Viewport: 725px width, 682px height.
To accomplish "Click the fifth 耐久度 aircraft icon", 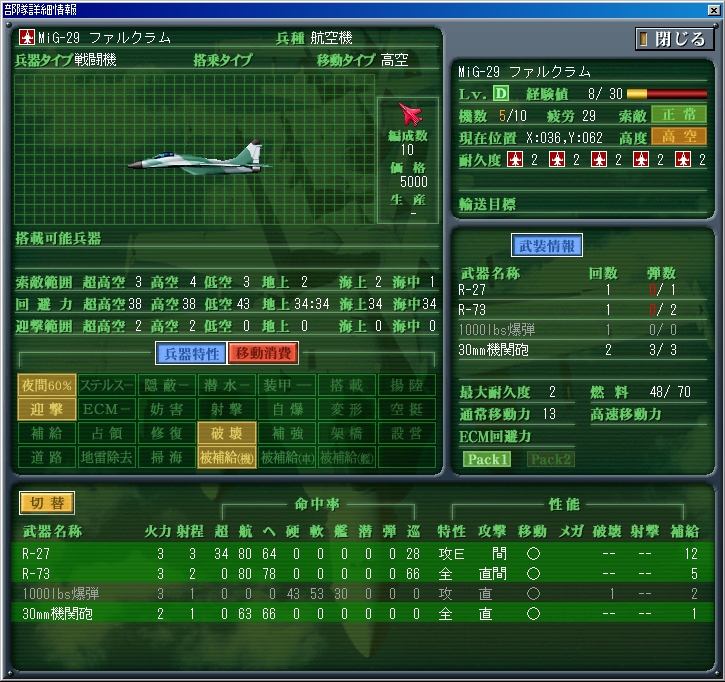I will tap(683, 160).
